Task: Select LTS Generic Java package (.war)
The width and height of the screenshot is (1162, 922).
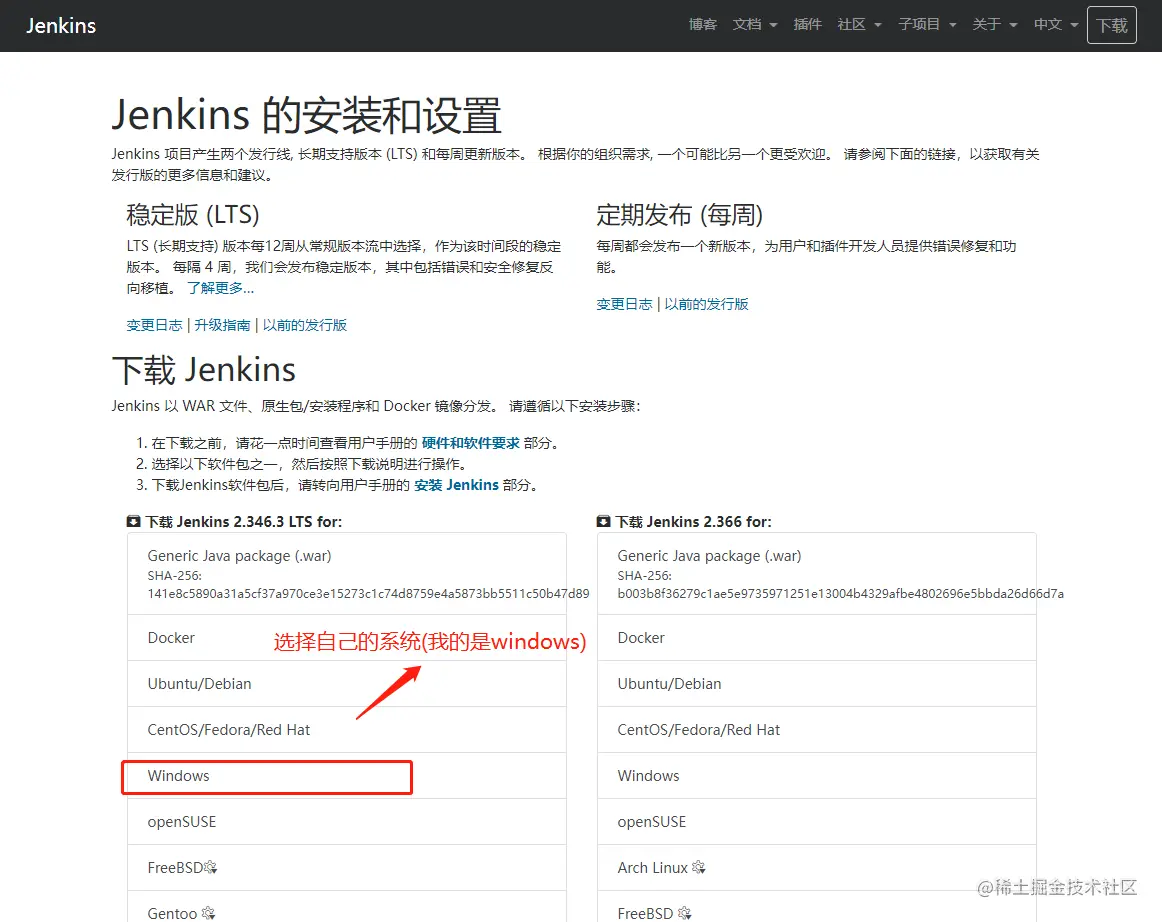Action: tap(347, 573)
